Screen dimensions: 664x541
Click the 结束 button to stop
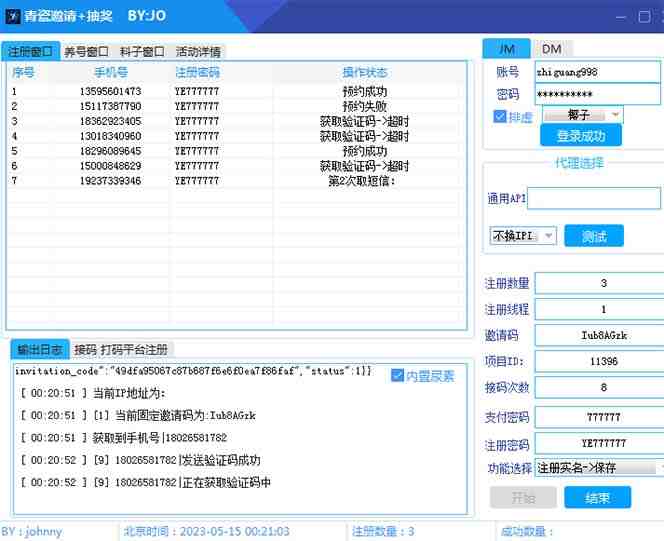pos(597,498)
